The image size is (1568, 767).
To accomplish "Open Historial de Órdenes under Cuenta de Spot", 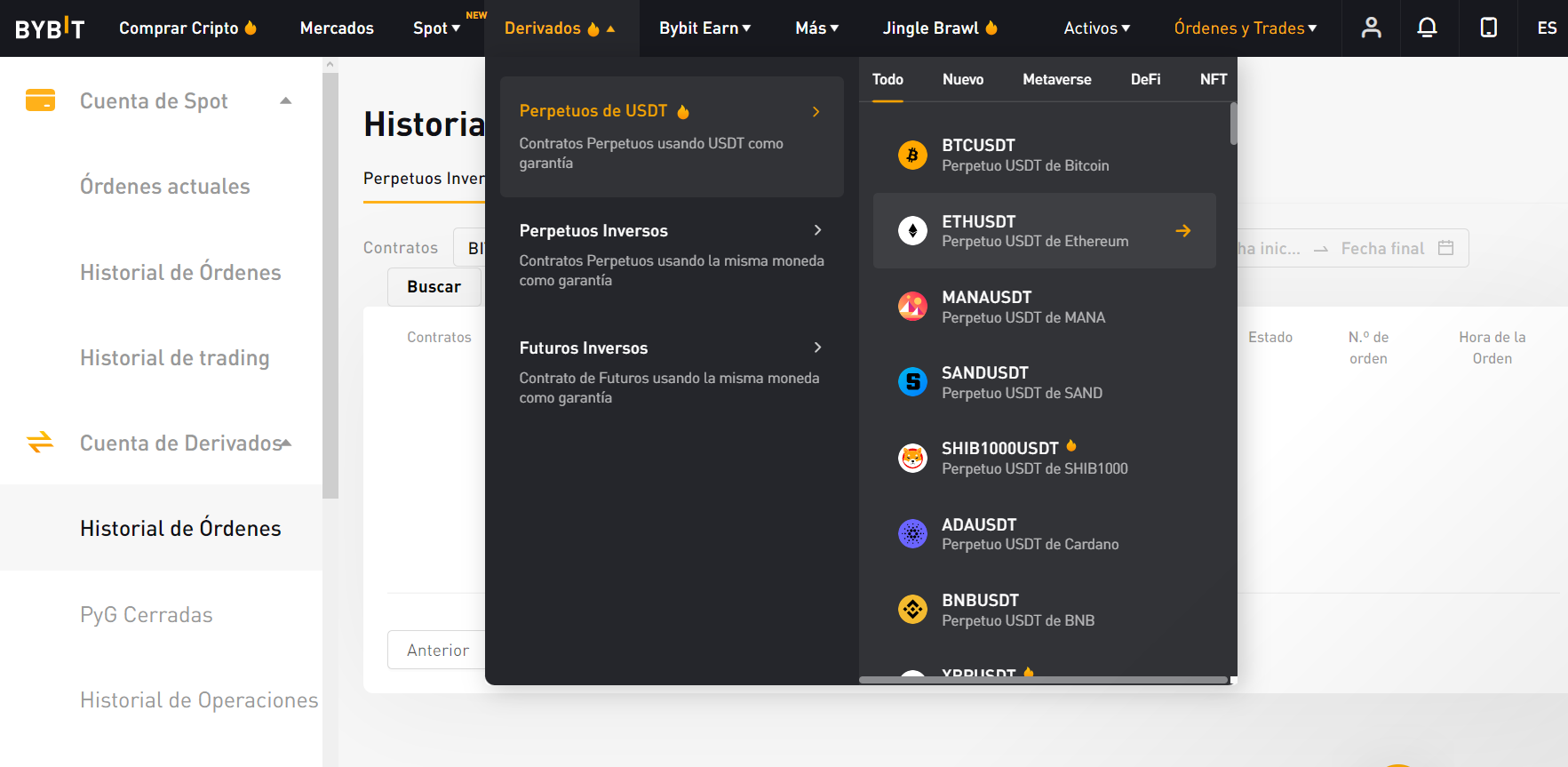I will point(180,272).
